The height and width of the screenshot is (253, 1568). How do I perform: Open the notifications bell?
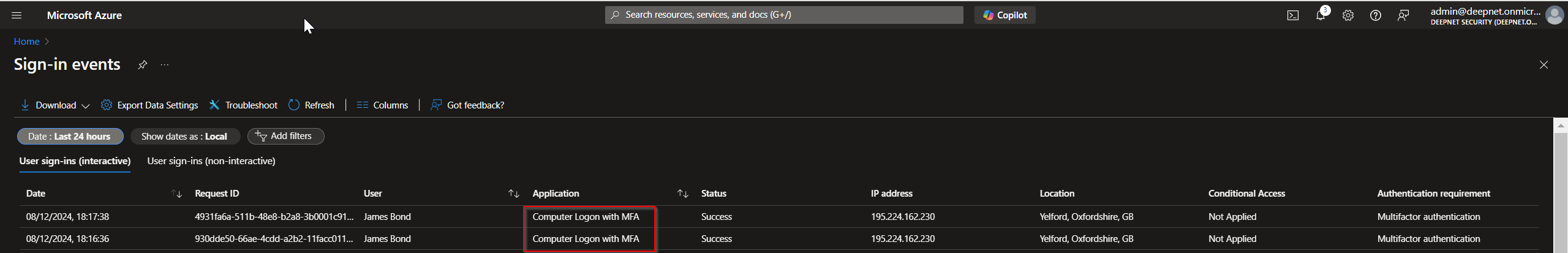(1321, 15)
